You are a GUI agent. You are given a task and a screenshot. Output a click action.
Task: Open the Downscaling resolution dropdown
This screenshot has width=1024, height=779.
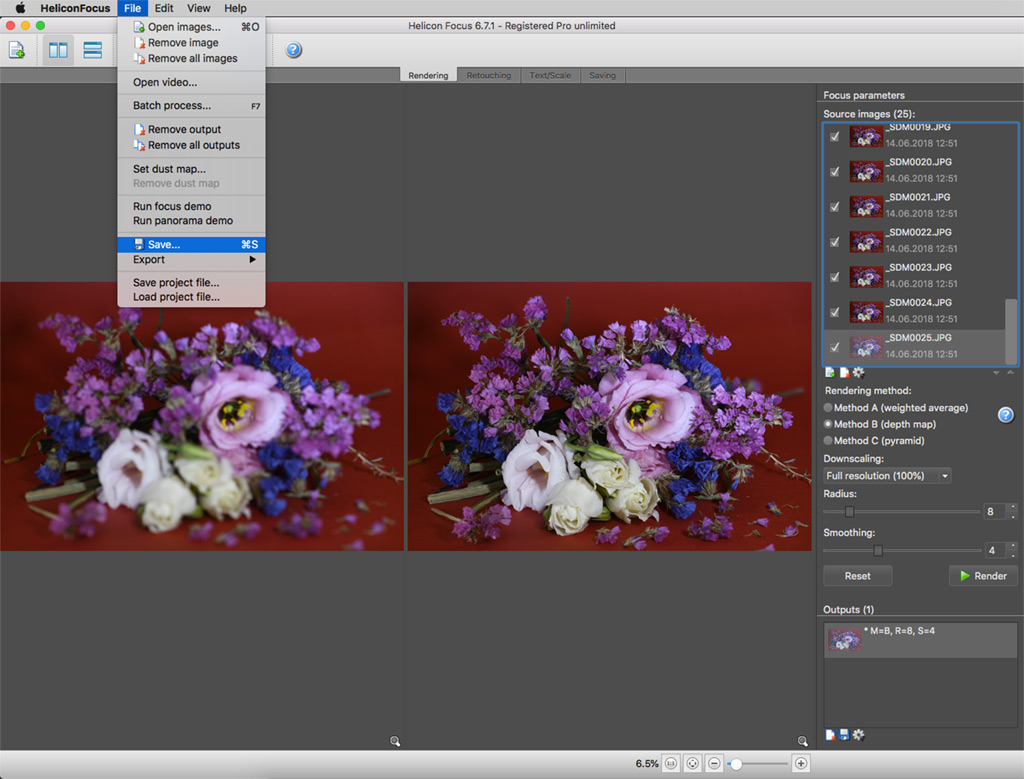(x=887, y=476)
